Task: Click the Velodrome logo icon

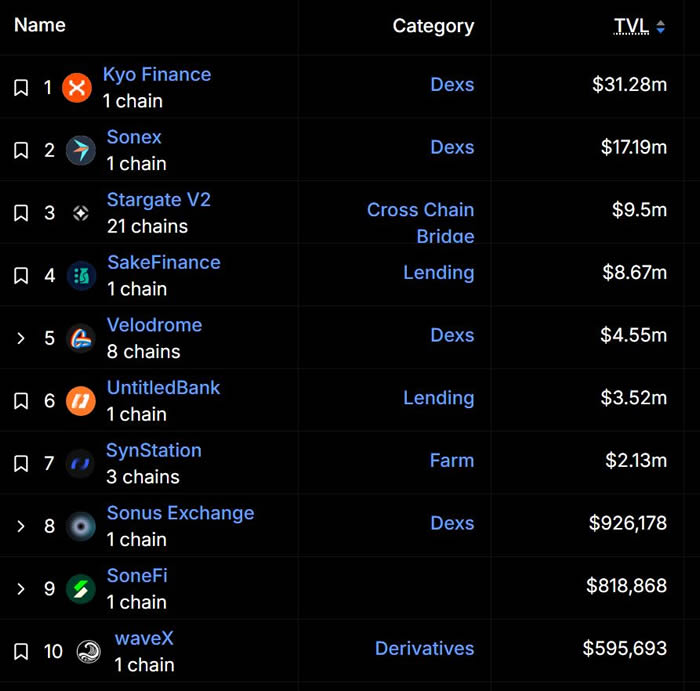Action: (81, 338)
